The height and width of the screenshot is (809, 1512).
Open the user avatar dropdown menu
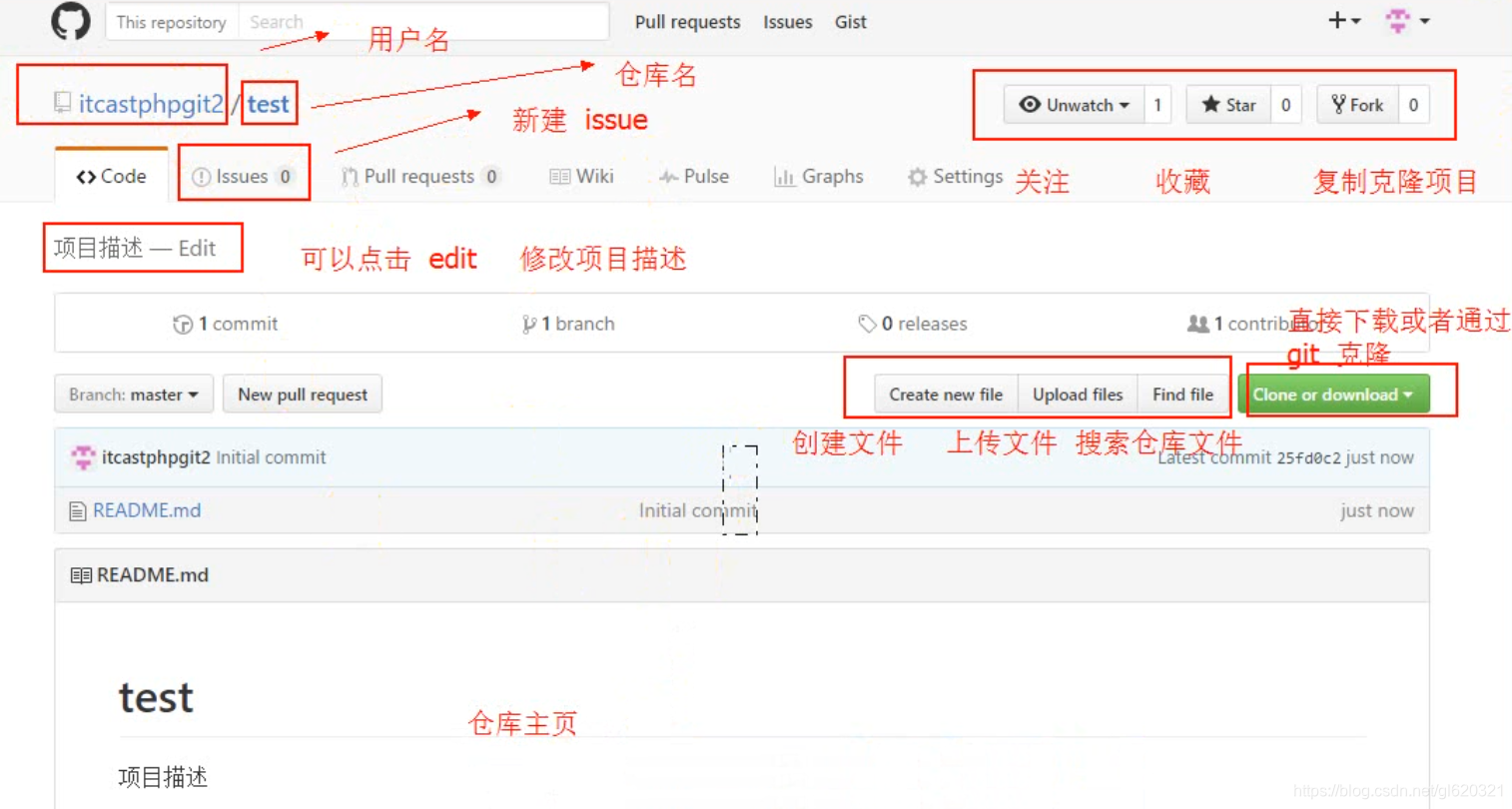click(1408, 21)
